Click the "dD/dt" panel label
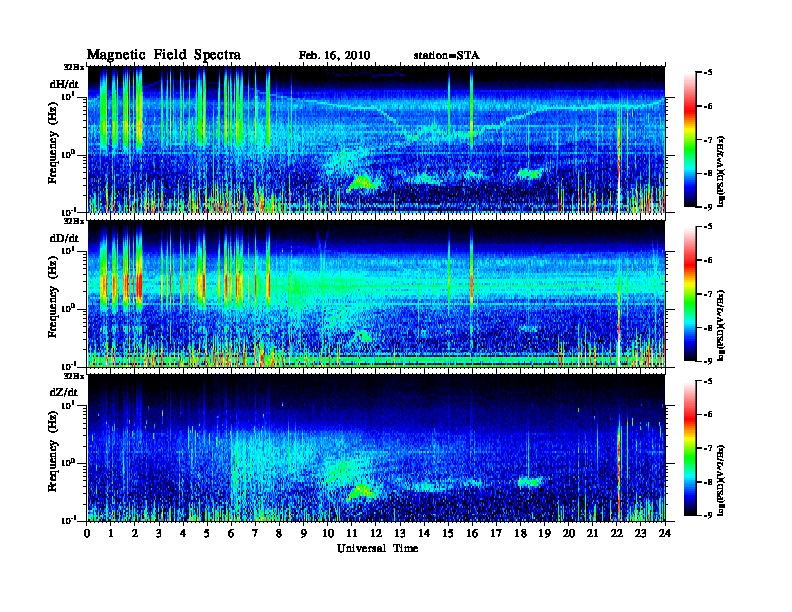 click(x=64, y=238)
